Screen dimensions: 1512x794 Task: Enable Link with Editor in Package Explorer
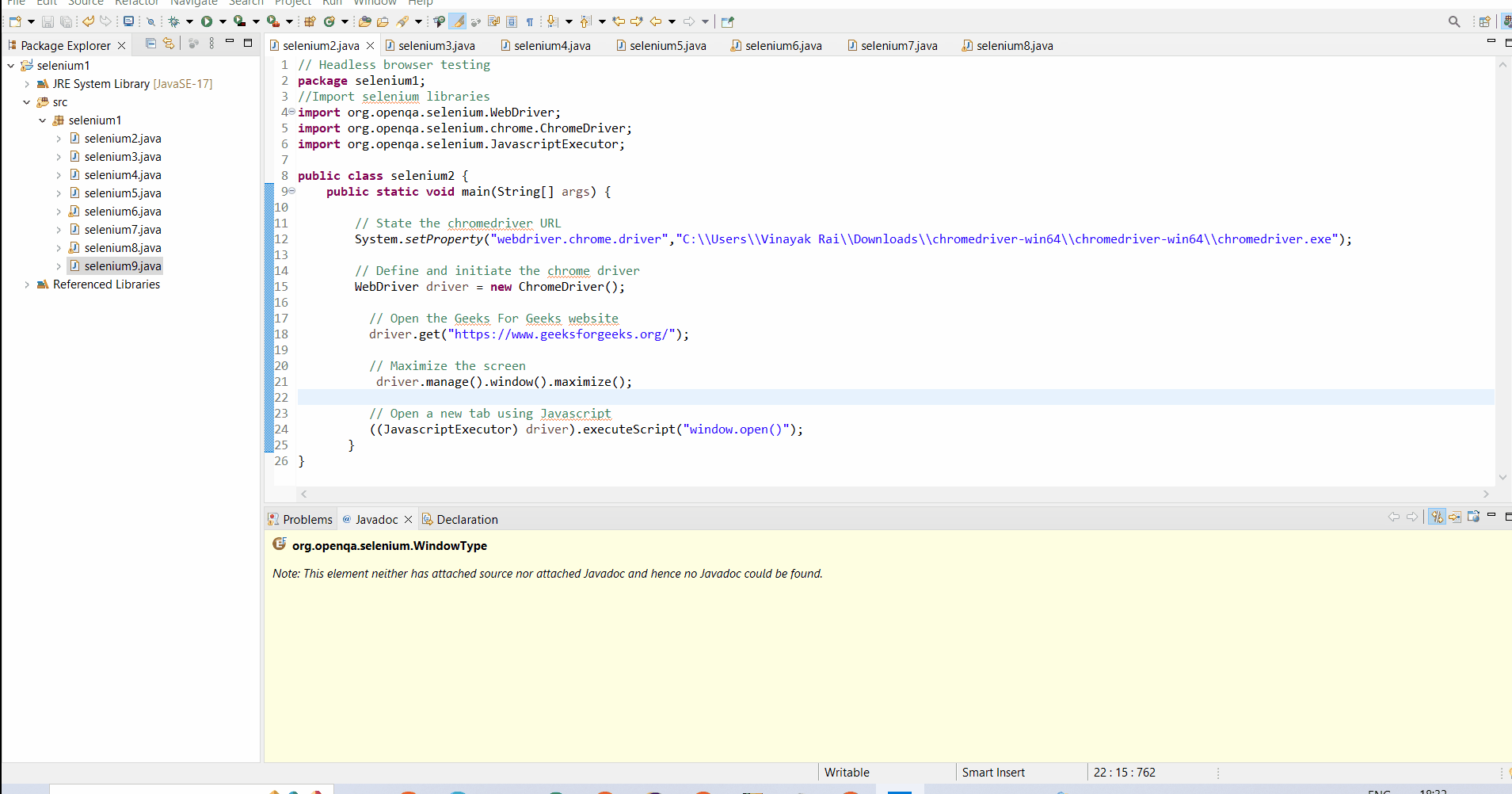point(169,44)
